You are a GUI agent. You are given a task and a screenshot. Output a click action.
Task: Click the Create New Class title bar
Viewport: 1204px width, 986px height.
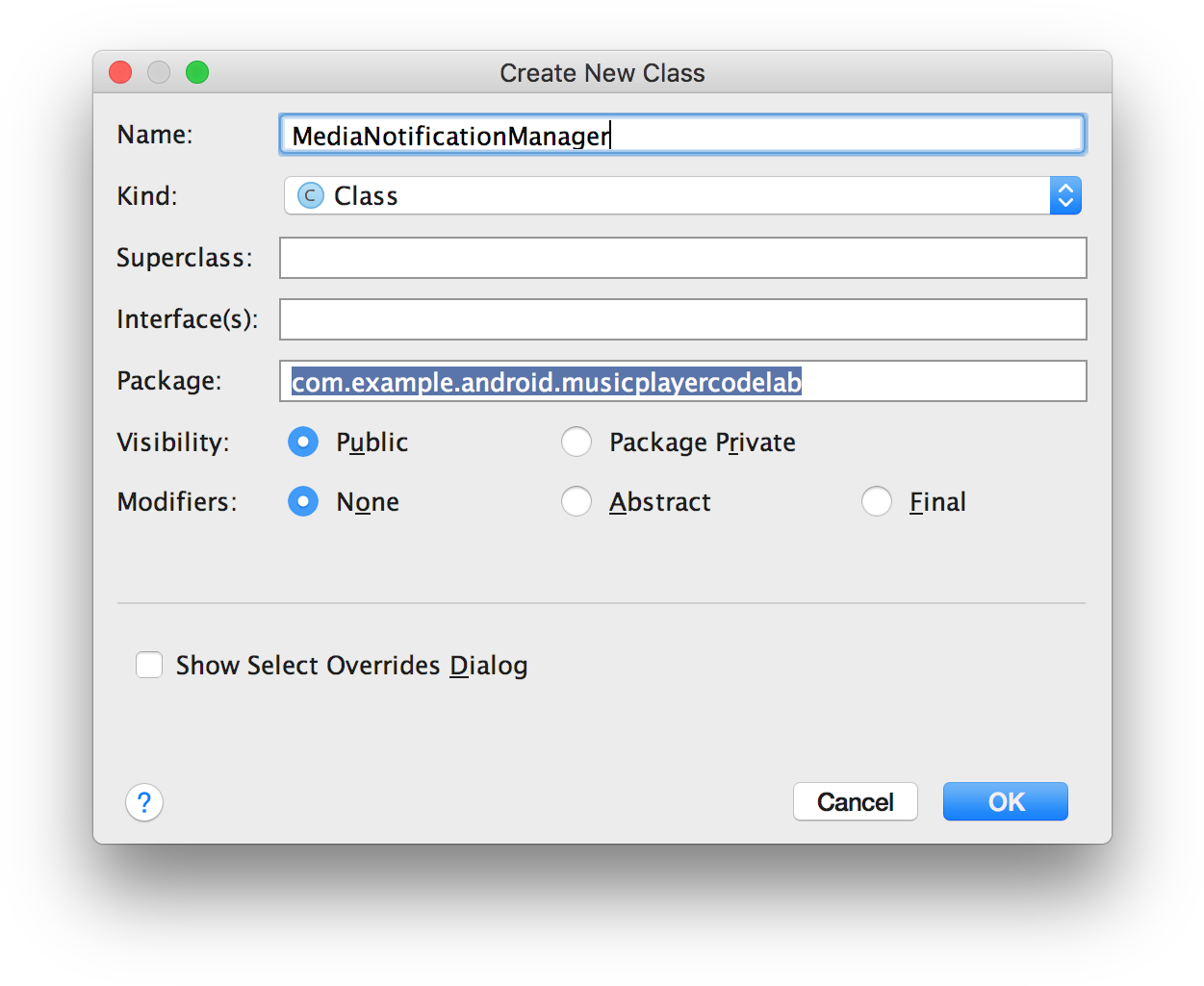[602, 72]
